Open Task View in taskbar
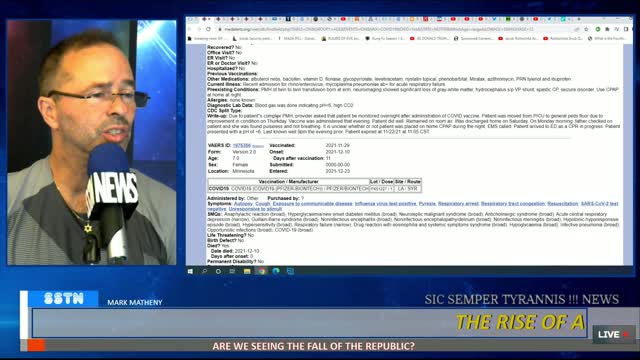The image size is (640, 360). tap(232, 271)
